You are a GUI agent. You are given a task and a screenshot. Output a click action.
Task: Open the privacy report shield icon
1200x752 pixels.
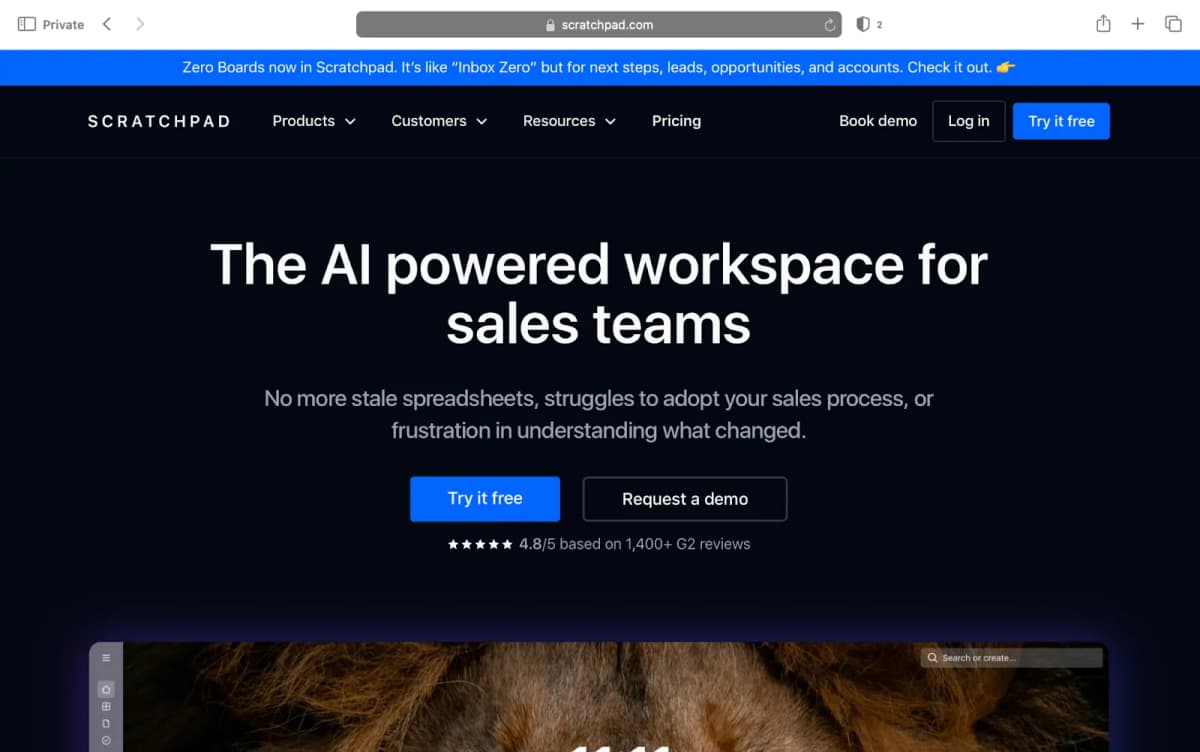pyautogui.click(x=863, y=24)
